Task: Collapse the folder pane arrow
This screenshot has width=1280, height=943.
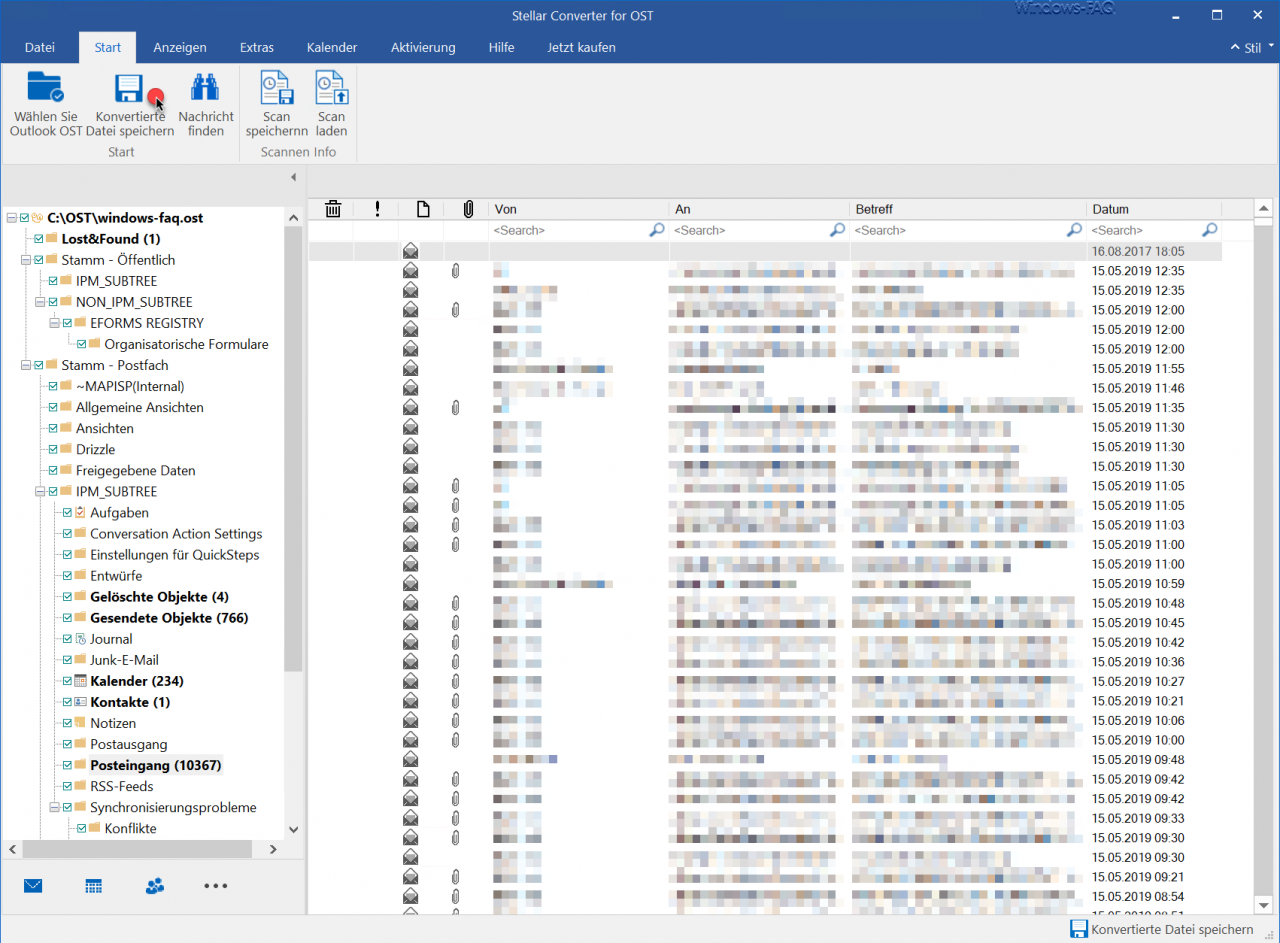Action: (293, 177)
